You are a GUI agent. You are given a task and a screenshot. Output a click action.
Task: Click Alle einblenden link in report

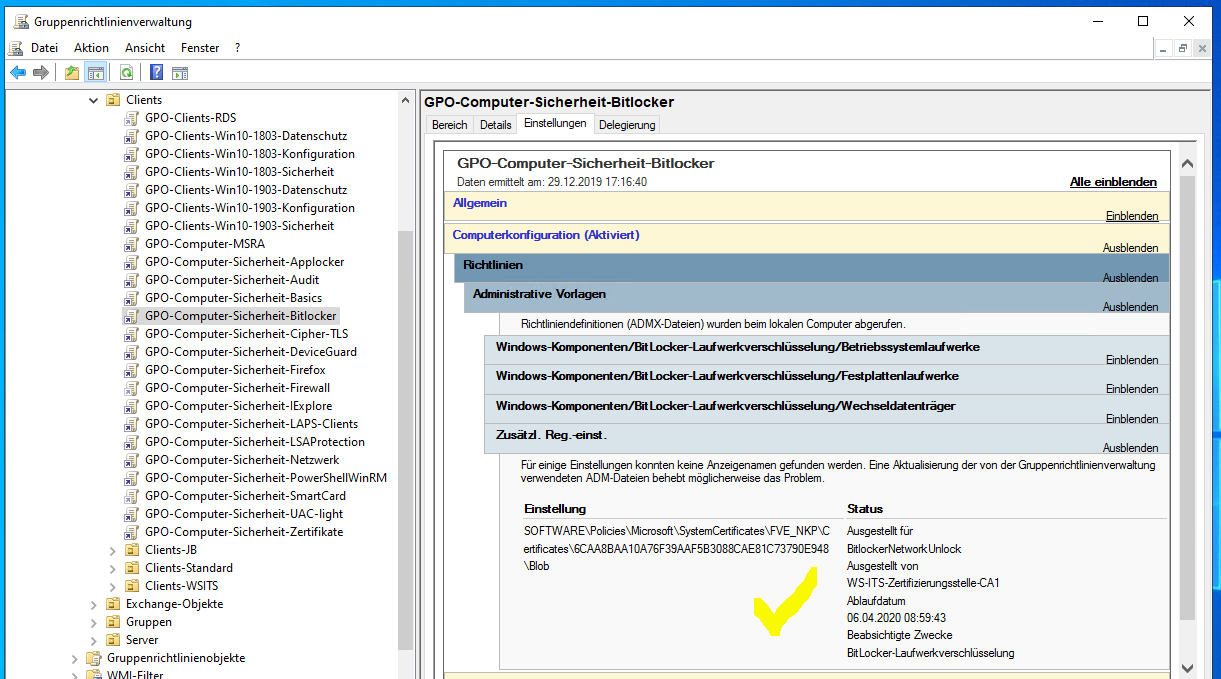point(1113,182)
